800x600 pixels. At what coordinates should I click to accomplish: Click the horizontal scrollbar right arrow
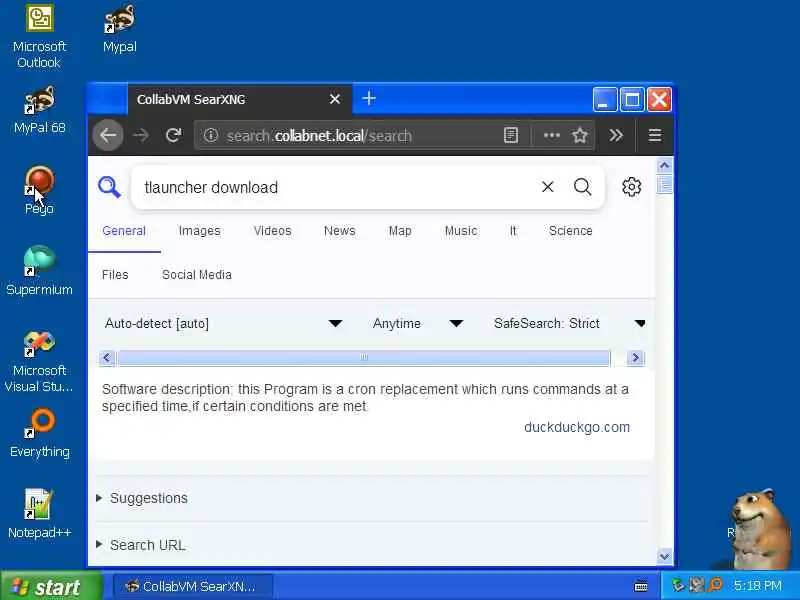[635, 357]
